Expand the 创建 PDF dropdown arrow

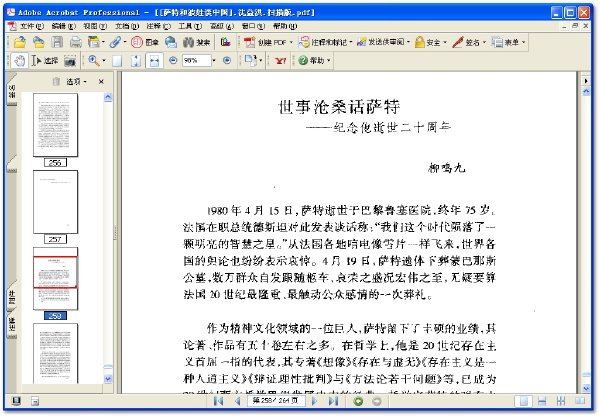[291, 42]
